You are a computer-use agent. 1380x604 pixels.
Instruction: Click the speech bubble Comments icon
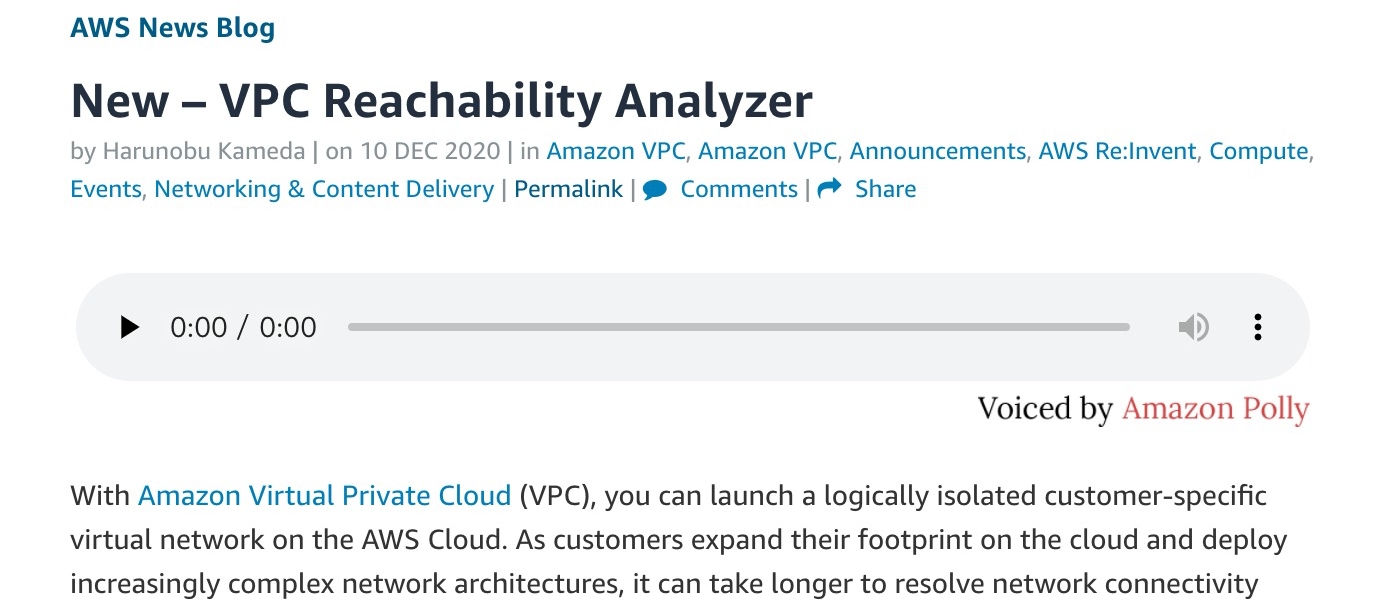click(x=655, y=189)
